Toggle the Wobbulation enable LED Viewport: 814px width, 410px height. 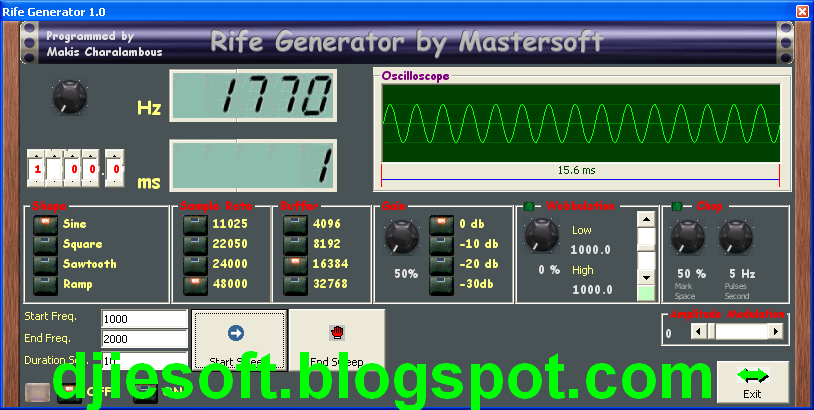tap(528, 207)
